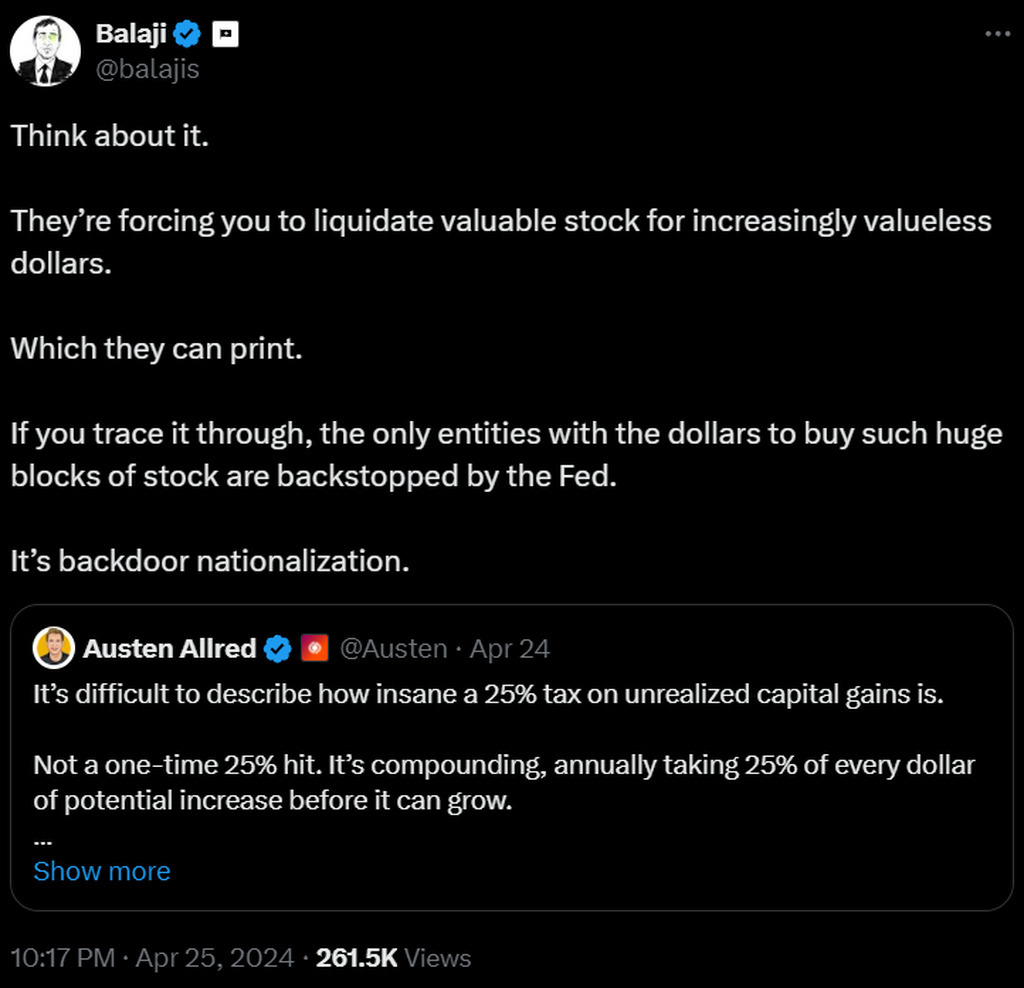This screenshot has height=988, width=1024.
Task: Click Austen Allred's blue verified badge
Action: [277, 649]
